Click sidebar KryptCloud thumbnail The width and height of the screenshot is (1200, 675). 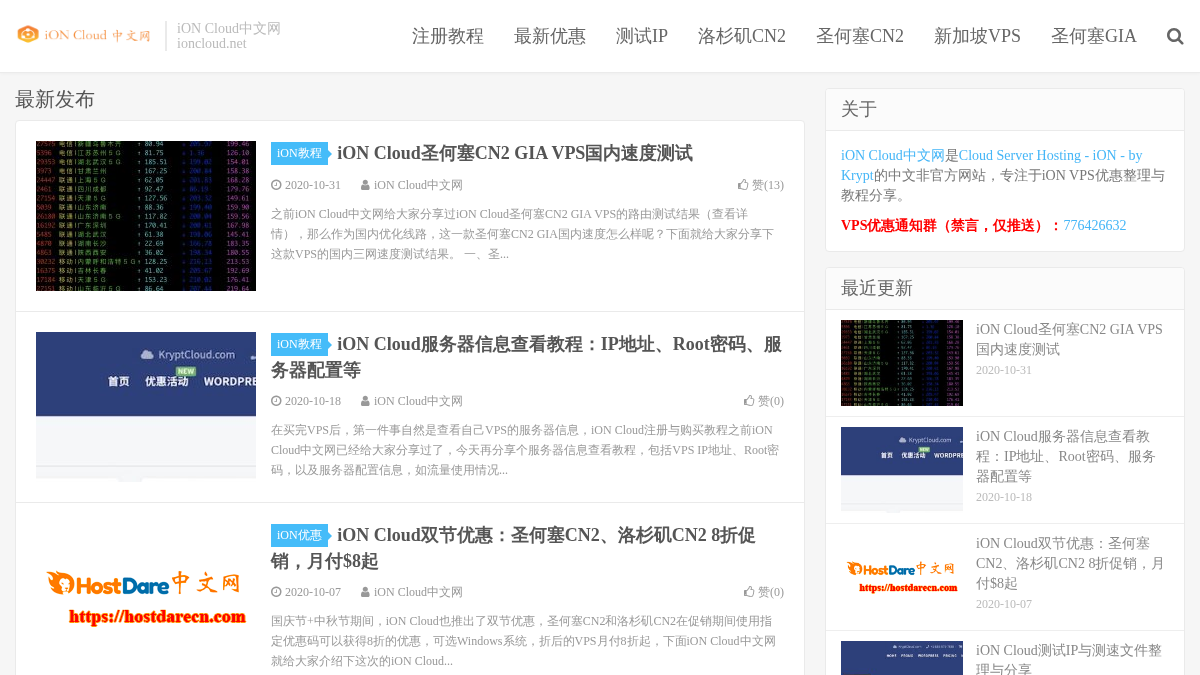[902, 469]
